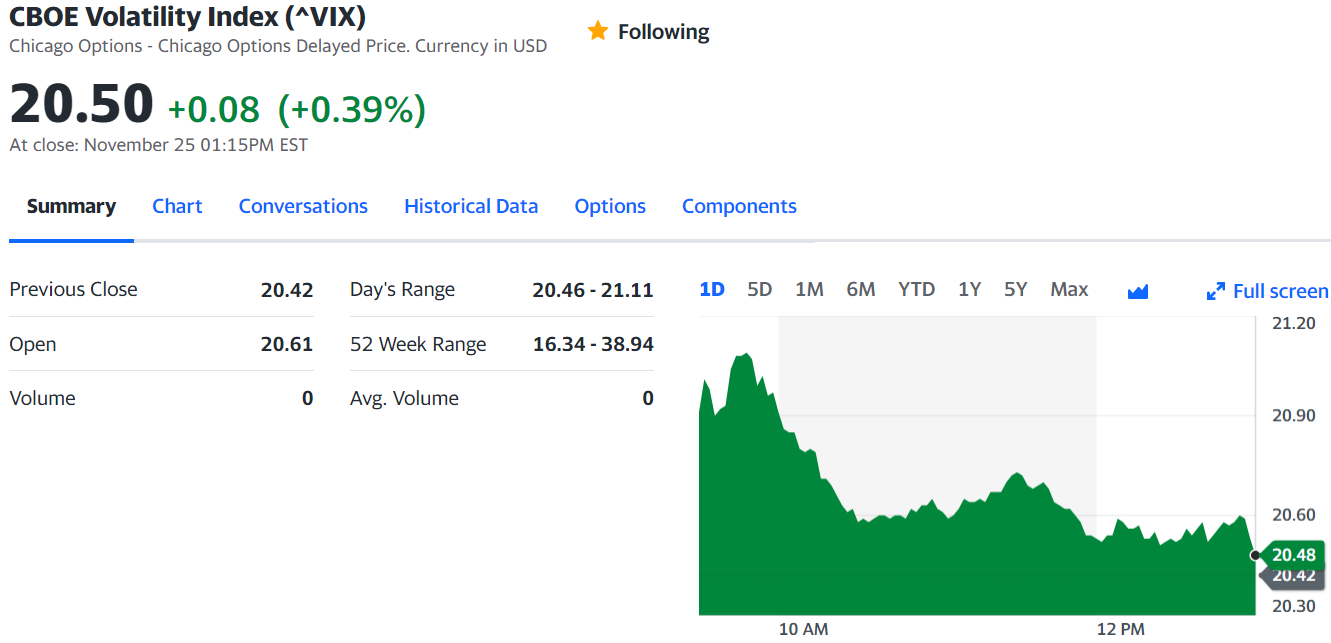This screenshot has width=1331, height=643.
Task: Go to the Historical Data tab
Action: click(x=471, y=206)
